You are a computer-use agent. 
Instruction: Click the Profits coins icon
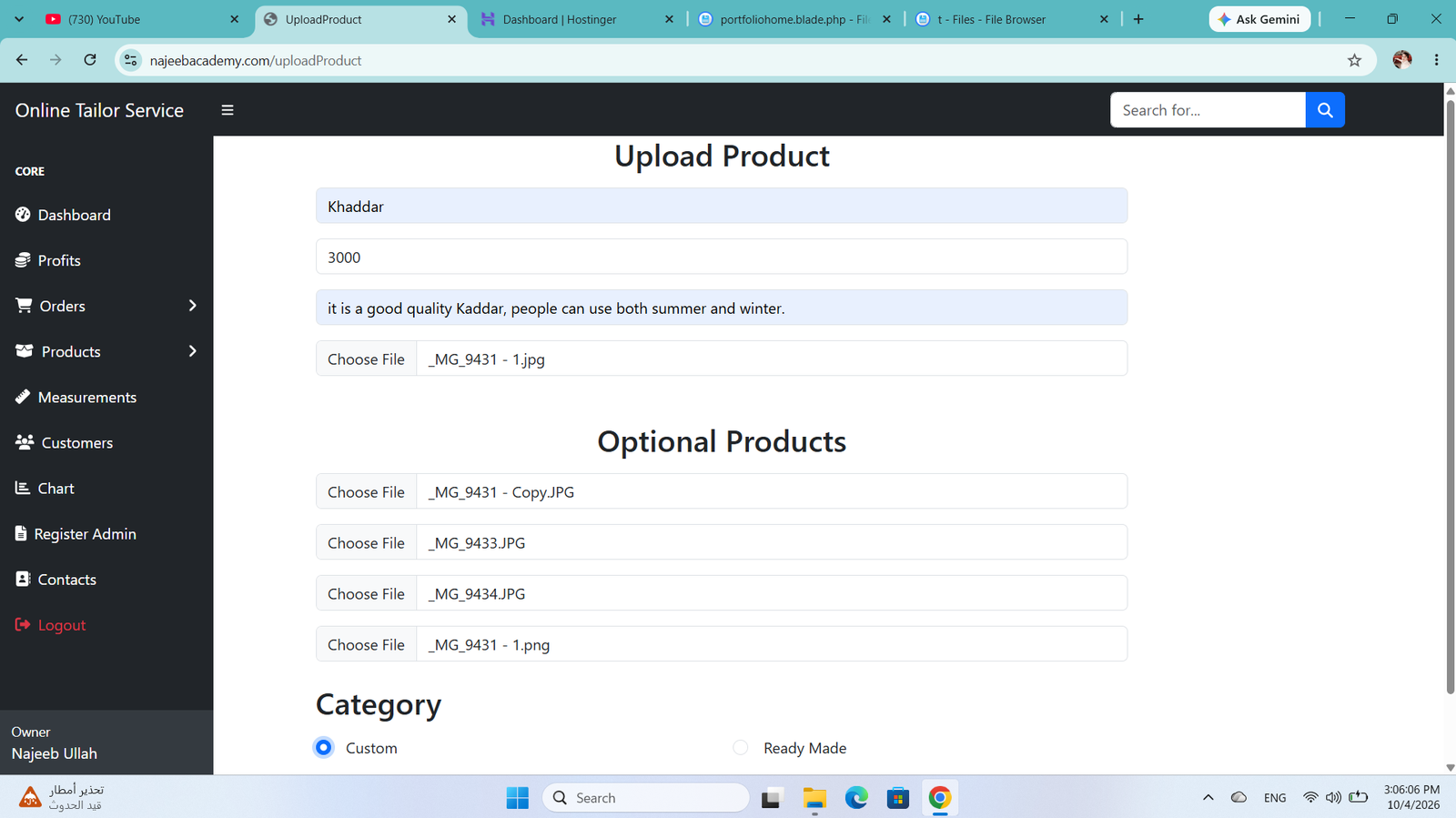point(23,260)
